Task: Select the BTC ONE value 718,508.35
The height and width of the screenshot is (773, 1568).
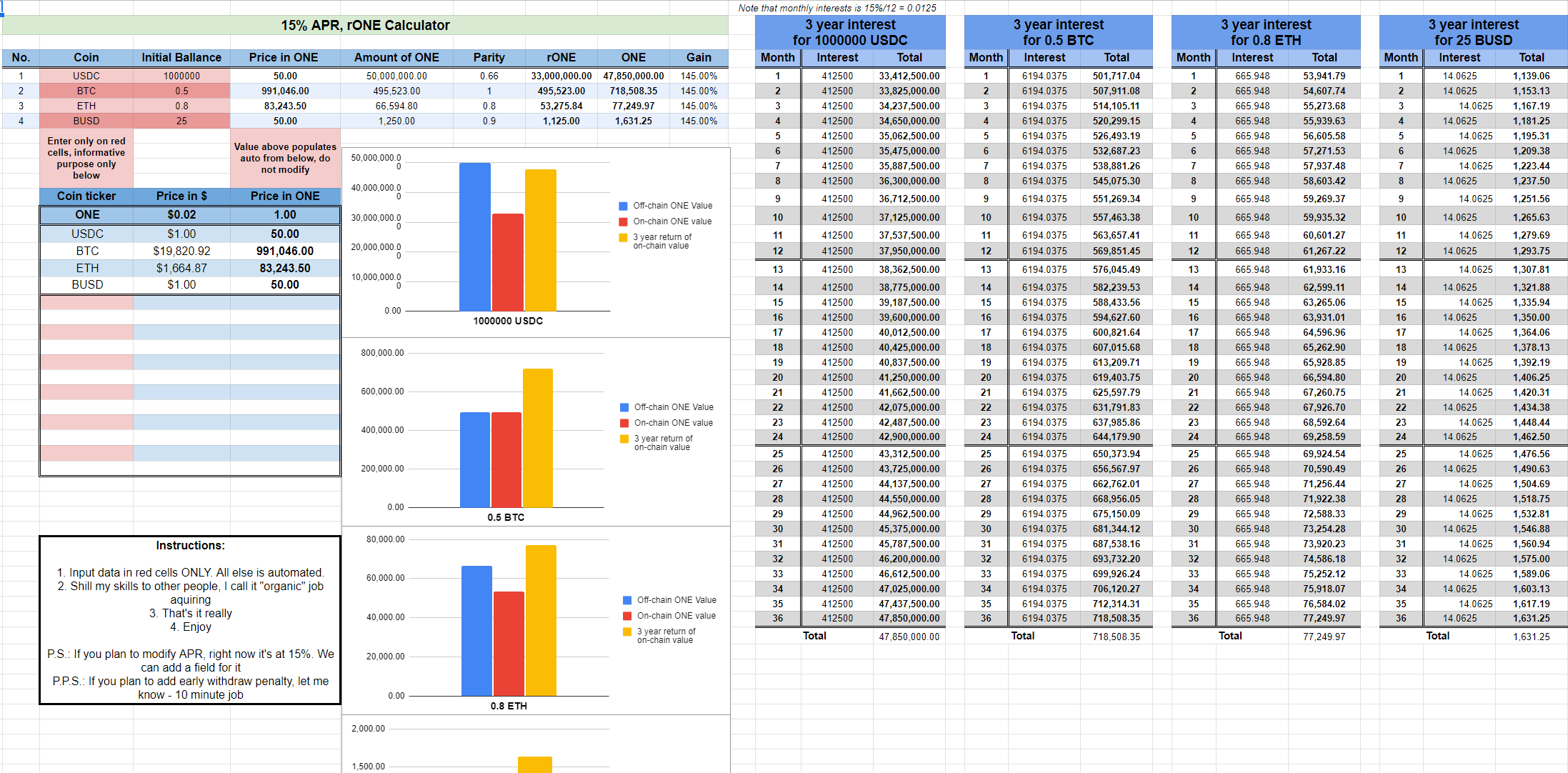Action: point(633,91)
